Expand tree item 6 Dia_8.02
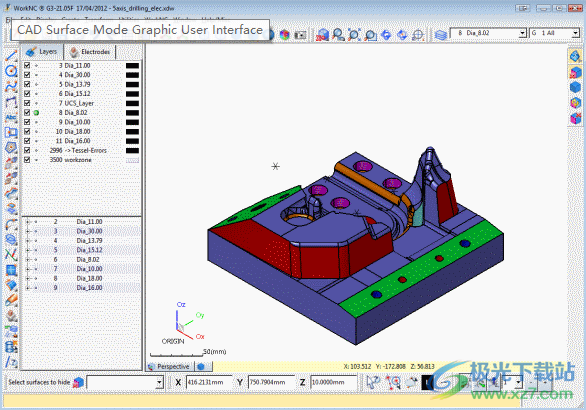The height and width of the screenshot is (410, 586). 28,259
